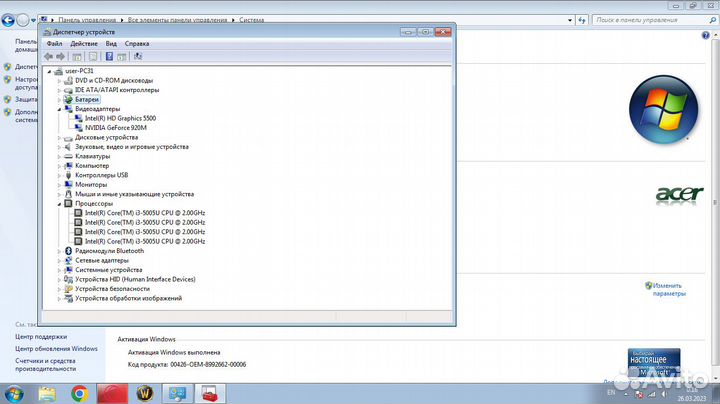Viewport: 720px width, 404px height.
Task: Click the genuine Microsoft software badge
Action: [654, 363]
